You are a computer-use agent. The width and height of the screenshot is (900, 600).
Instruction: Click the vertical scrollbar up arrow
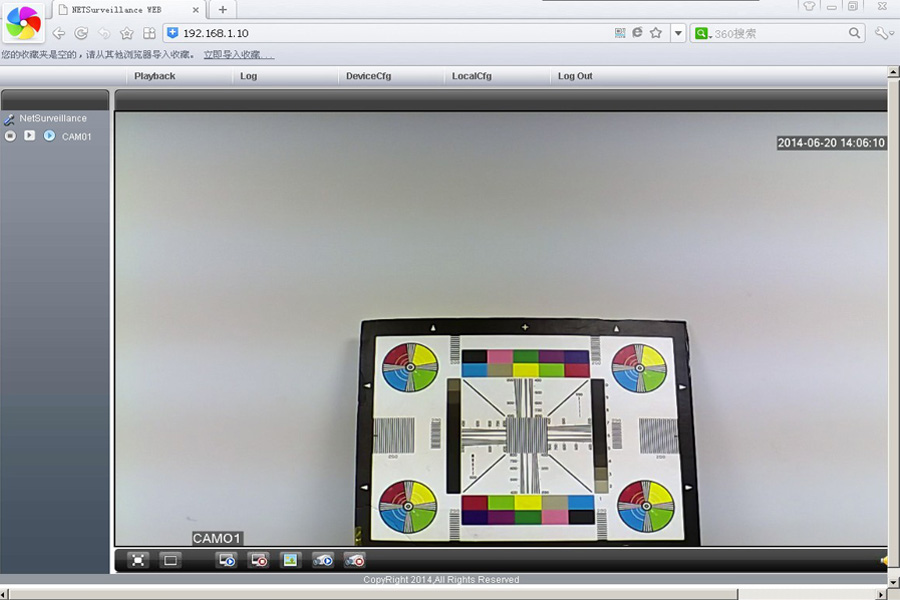[893, 72]
